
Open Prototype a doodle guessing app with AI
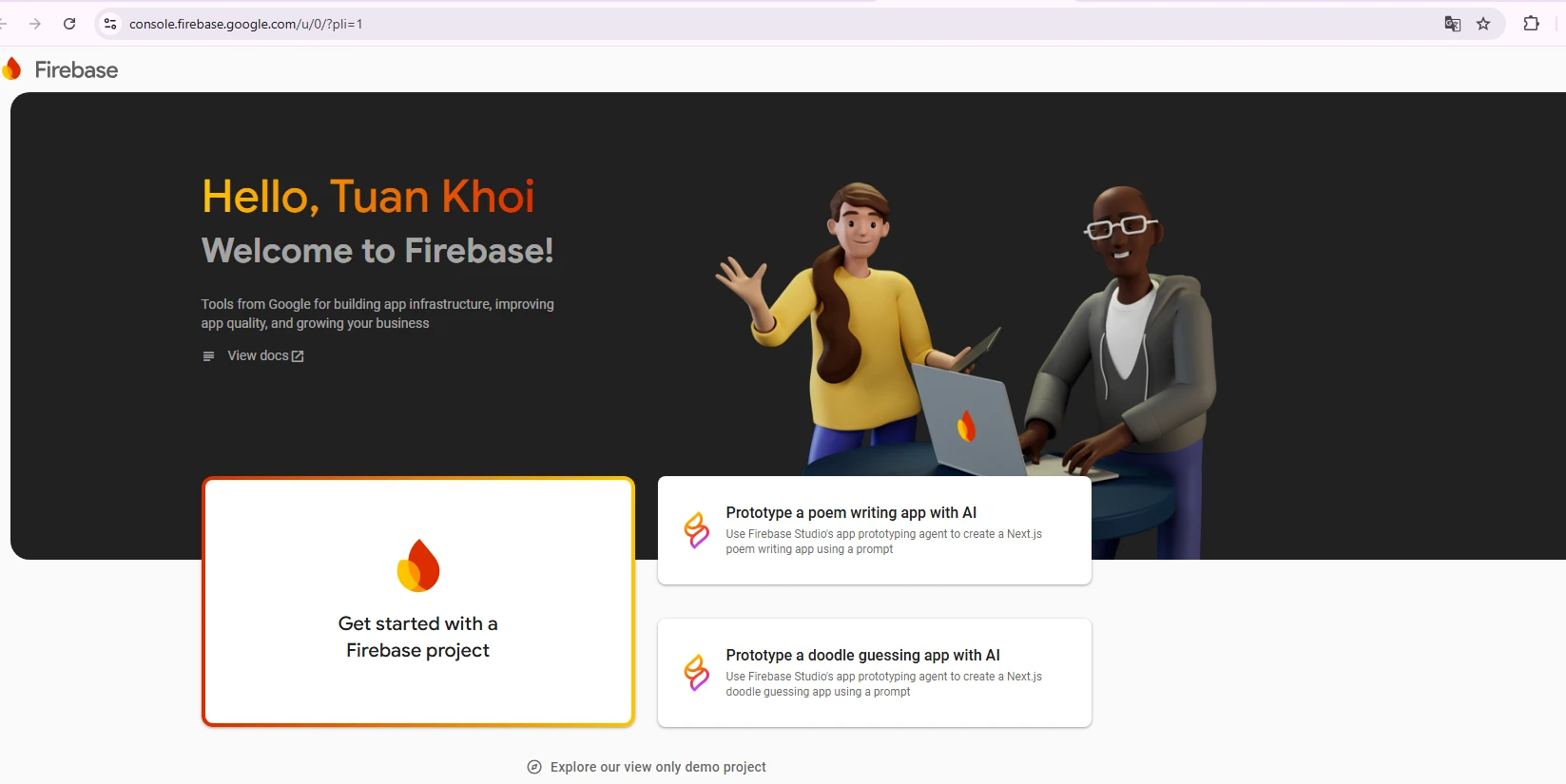(875, 673)
